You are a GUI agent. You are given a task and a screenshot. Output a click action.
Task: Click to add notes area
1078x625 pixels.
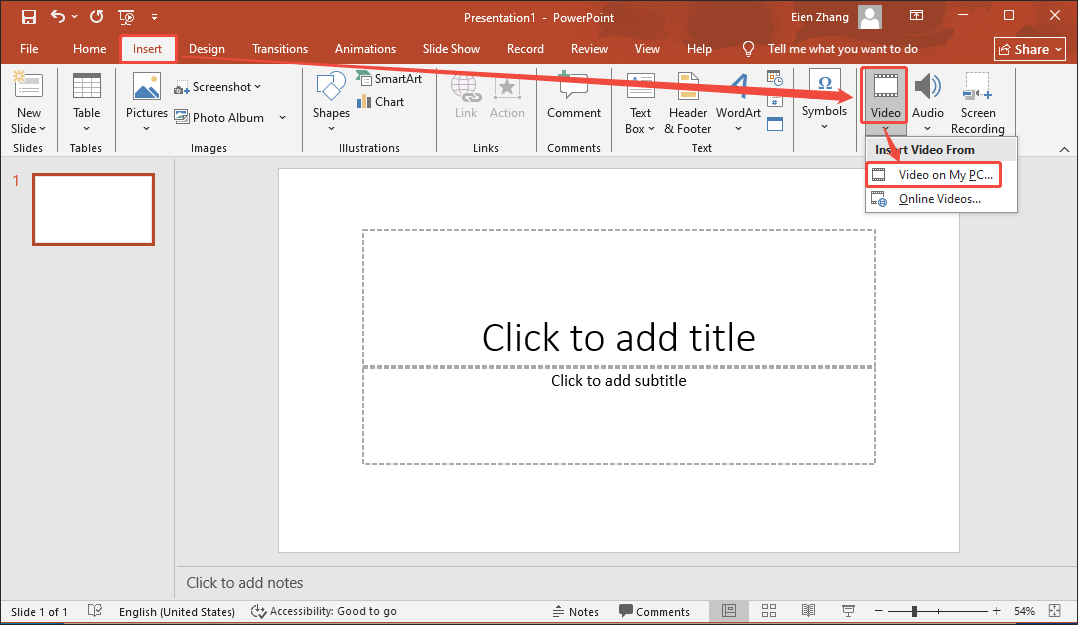click(244, 582)
